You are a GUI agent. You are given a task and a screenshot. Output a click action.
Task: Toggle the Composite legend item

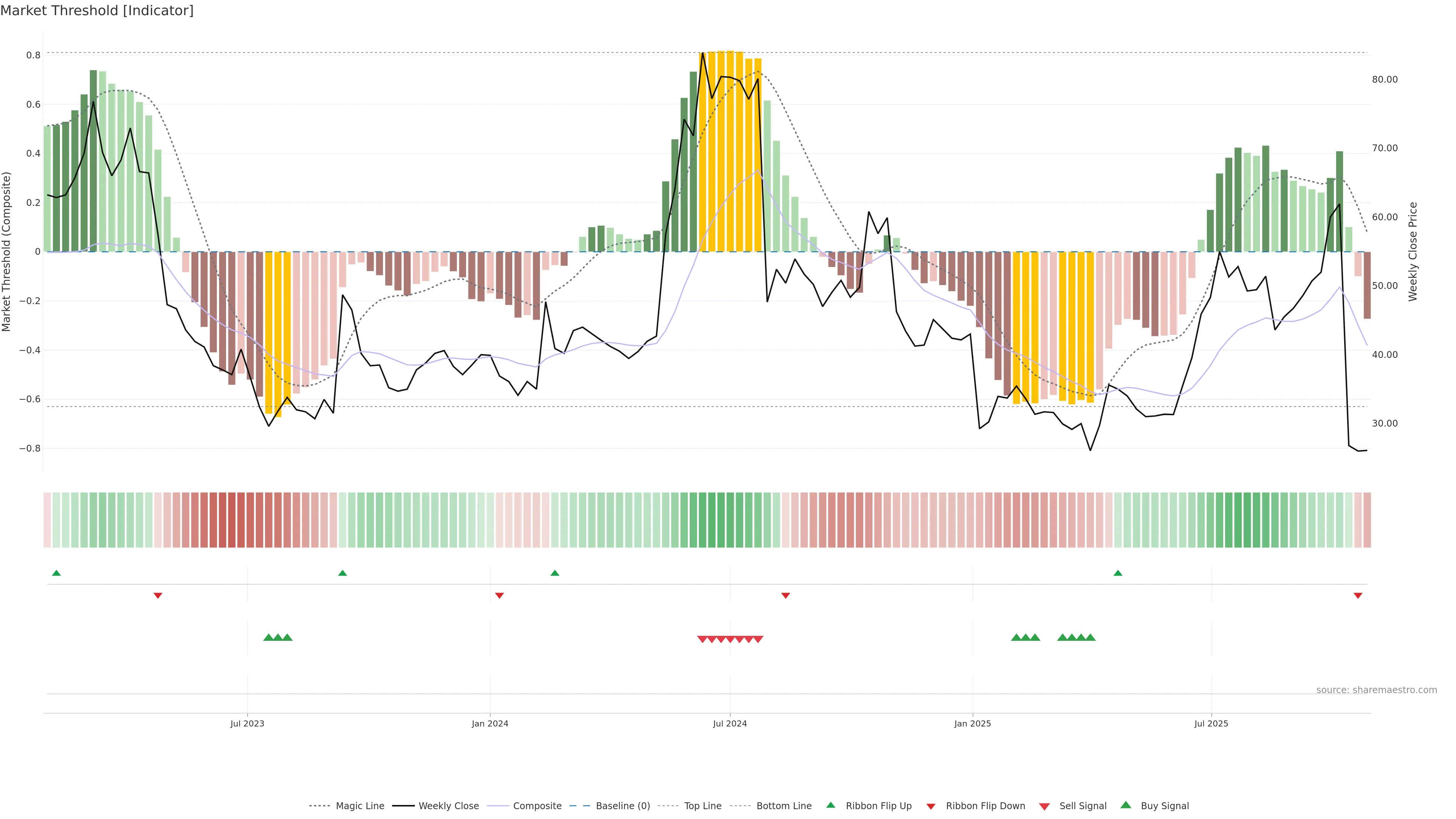(537, 806)
